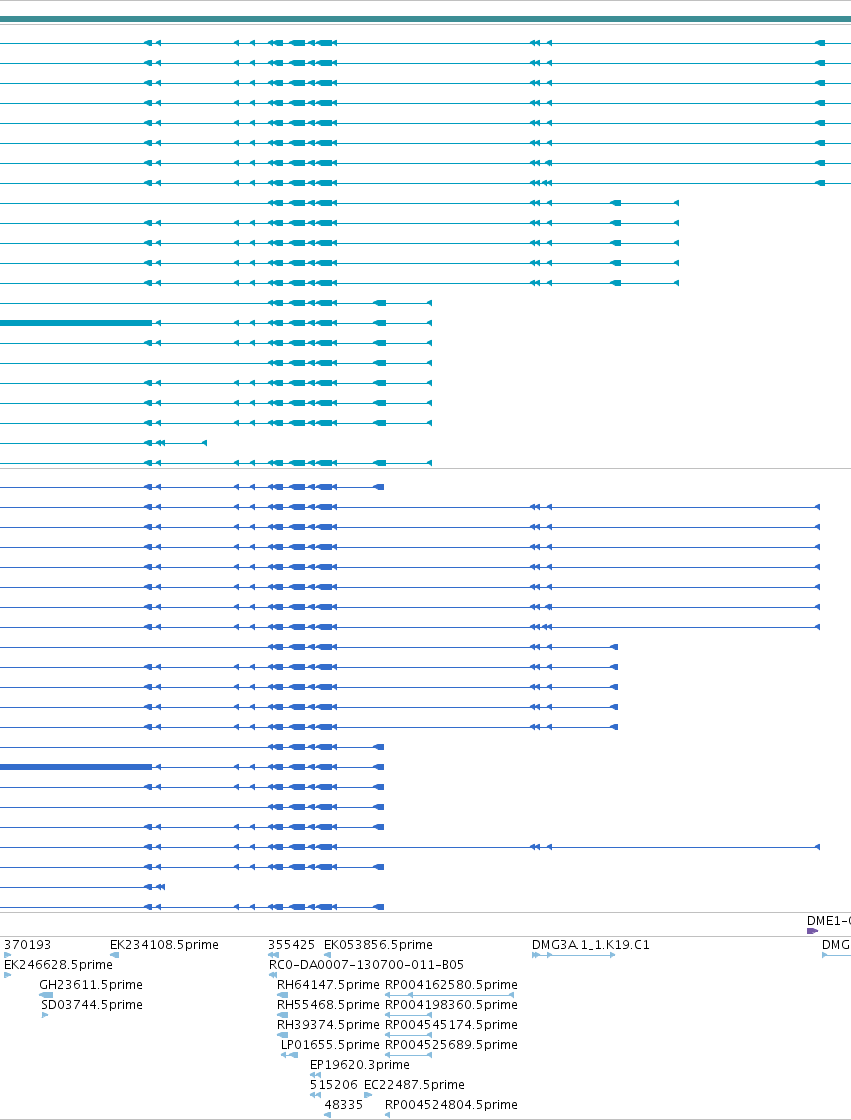851x1120 pixels.
Task: Click the DMG3A.1_1.K19.C1 feature label
Action: (591, 944)
